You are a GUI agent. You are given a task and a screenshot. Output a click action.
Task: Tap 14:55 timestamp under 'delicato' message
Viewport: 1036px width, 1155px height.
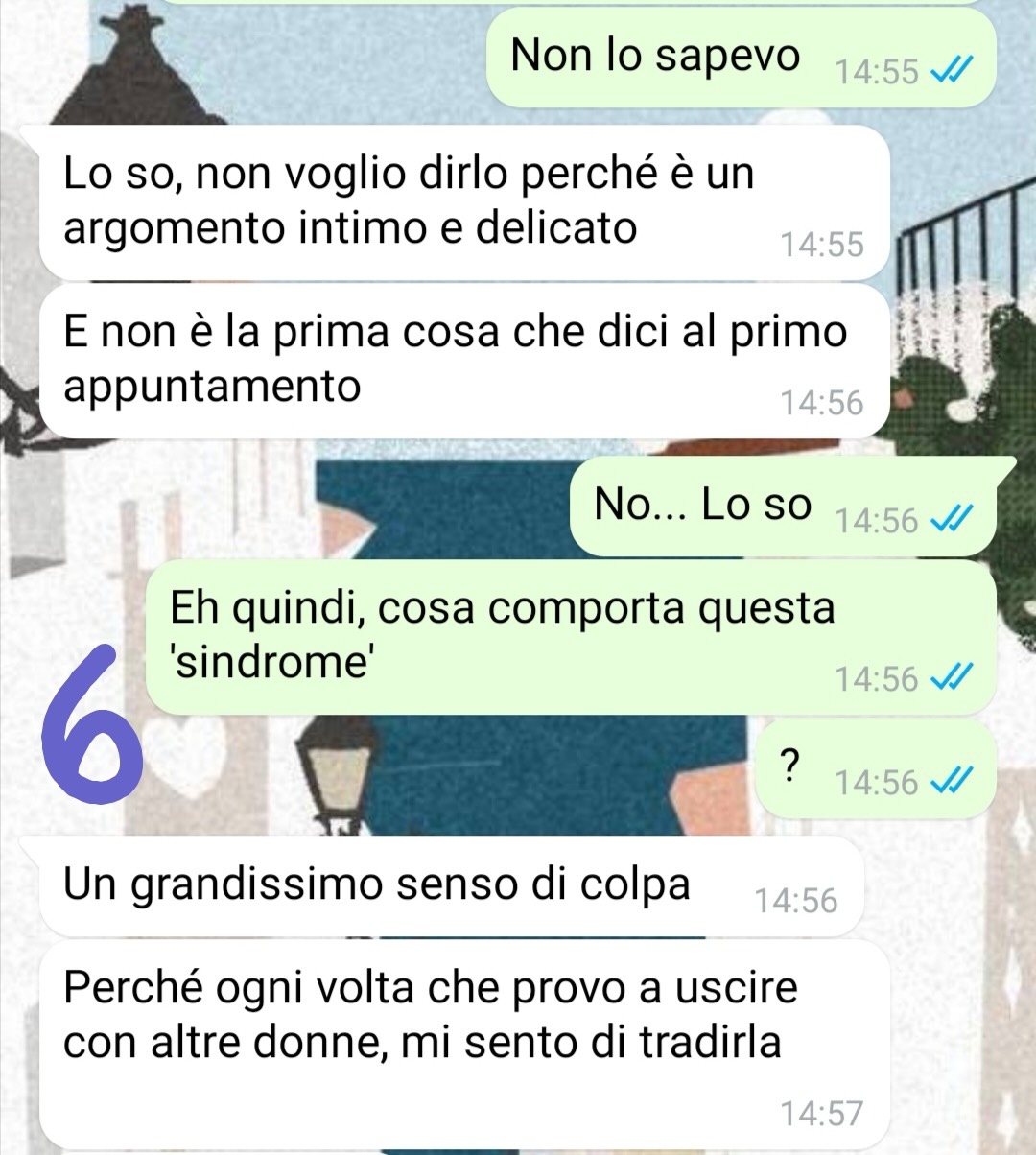pos(822,245)
